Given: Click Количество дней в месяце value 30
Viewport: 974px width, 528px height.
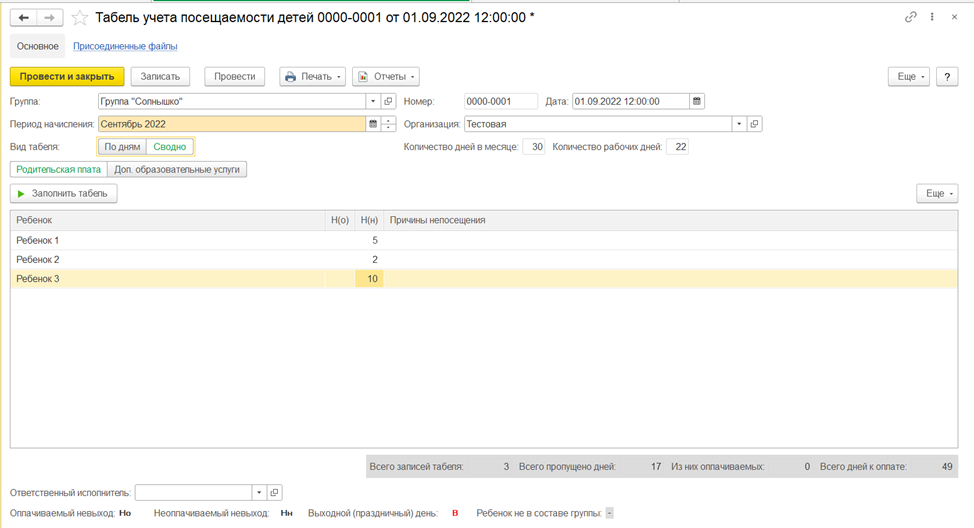Looking at the screenshot, I should tap(534, 147).
